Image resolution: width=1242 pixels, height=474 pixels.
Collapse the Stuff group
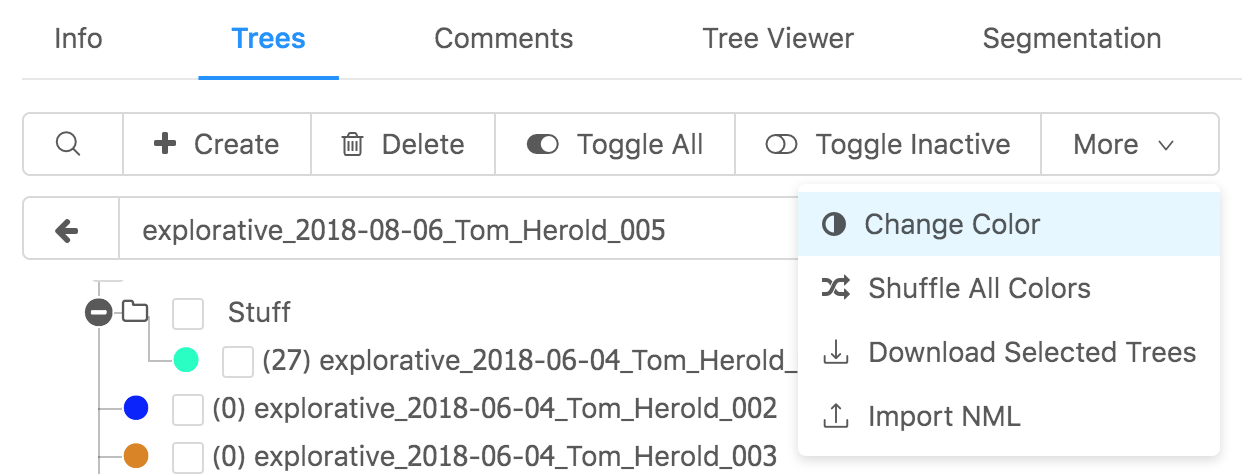98,313
